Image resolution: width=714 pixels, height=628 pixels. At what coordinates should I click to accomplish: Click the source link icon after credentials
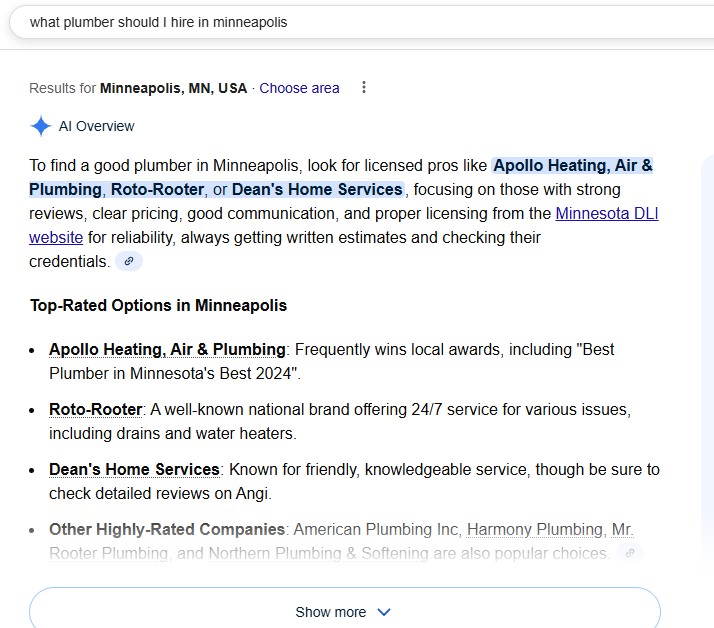[129, 261]
